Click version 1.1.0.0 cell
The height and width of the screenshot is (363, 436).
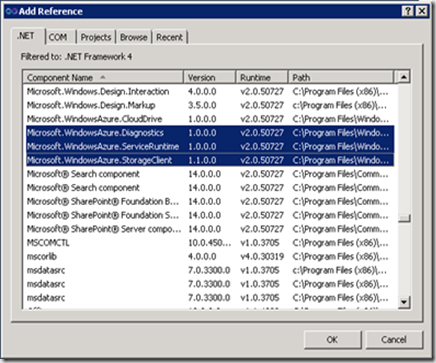pyautogui.click(x=202, y=160)
